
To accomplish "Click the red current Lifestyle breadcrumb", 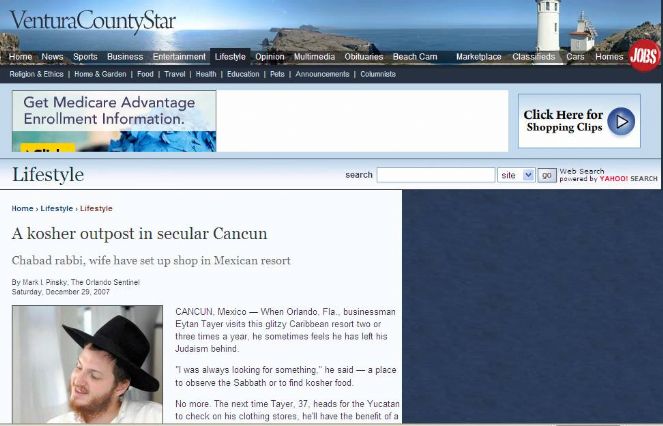I will point(96,209).
